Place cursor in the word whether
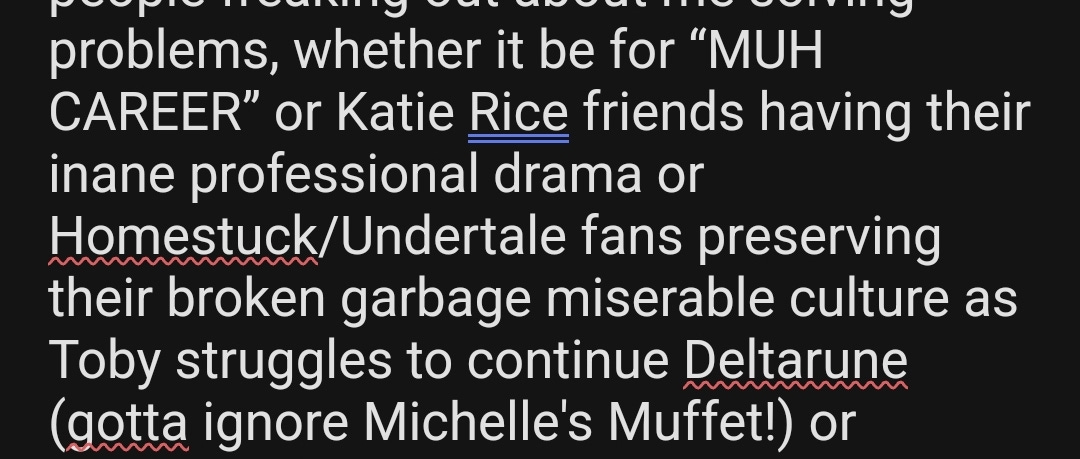1080x459 pixels. [x=388, y=50]
